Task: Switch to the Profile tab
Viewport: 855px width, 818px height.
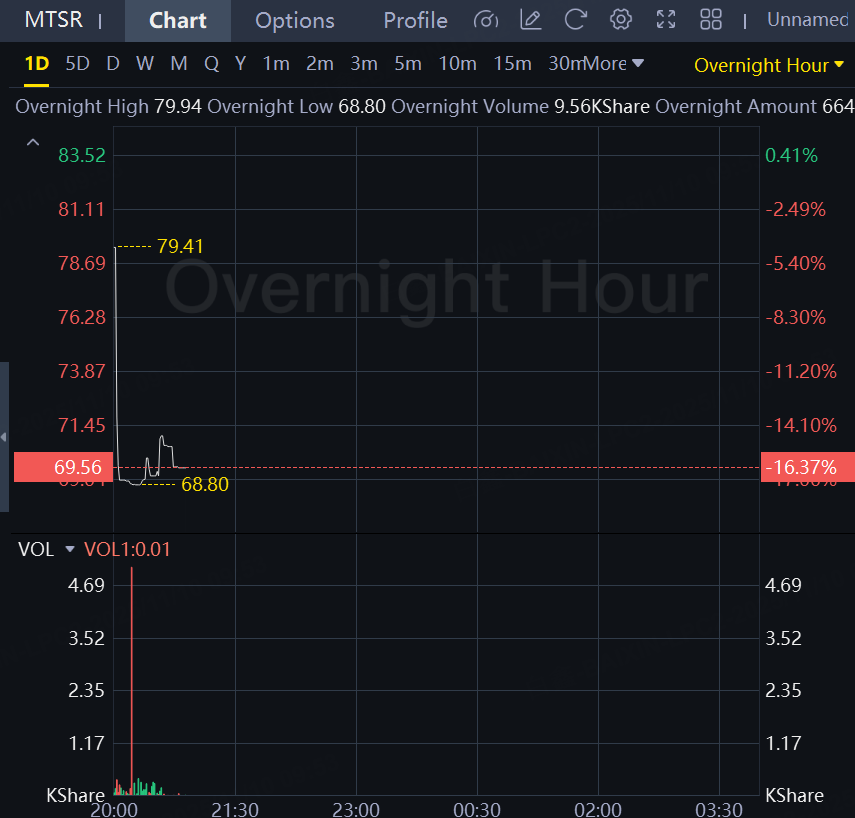Action: [x=415, y=20]
